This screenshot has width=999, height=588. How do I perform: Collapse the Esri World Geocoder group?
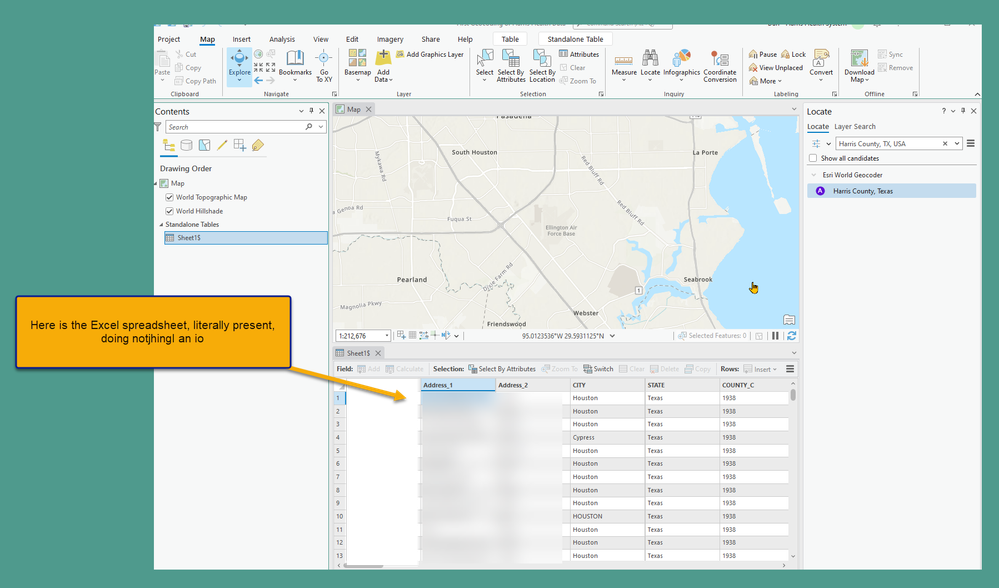813,175
